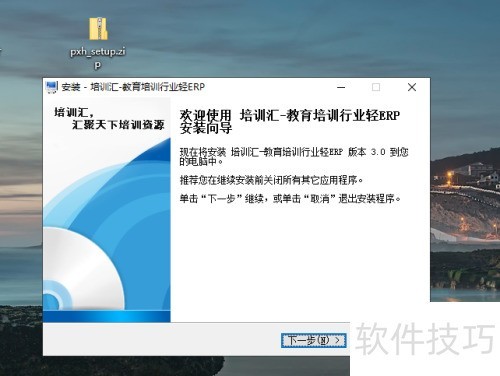Click the title text 安装 - 培训汇-教育培训行业轻ERP
Image resolution: width=500 pixels, height=376 pixels.
(133, 87)
